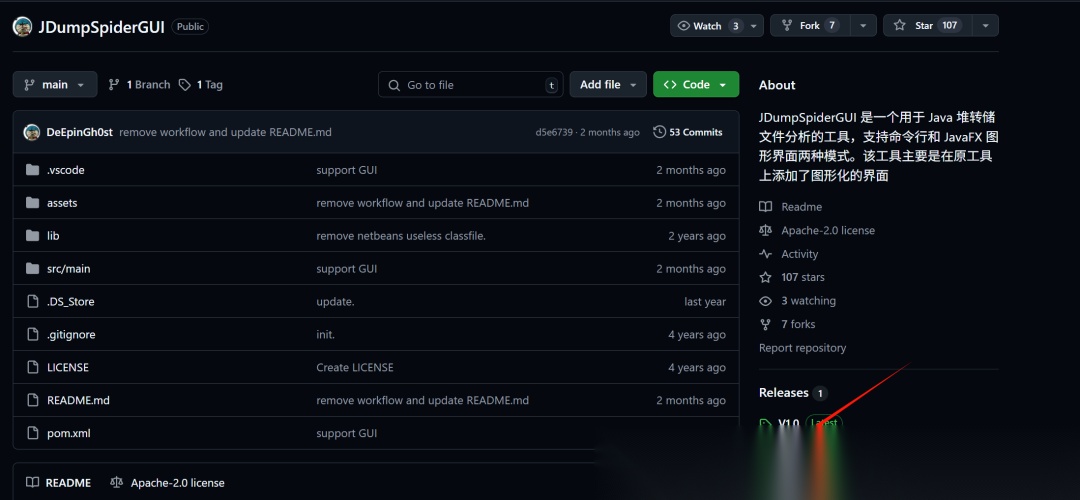Image resolution: width=1080 pixels, height=500 pixels.
Task: Click the LICENSE file icon
Action: point(32,367)
